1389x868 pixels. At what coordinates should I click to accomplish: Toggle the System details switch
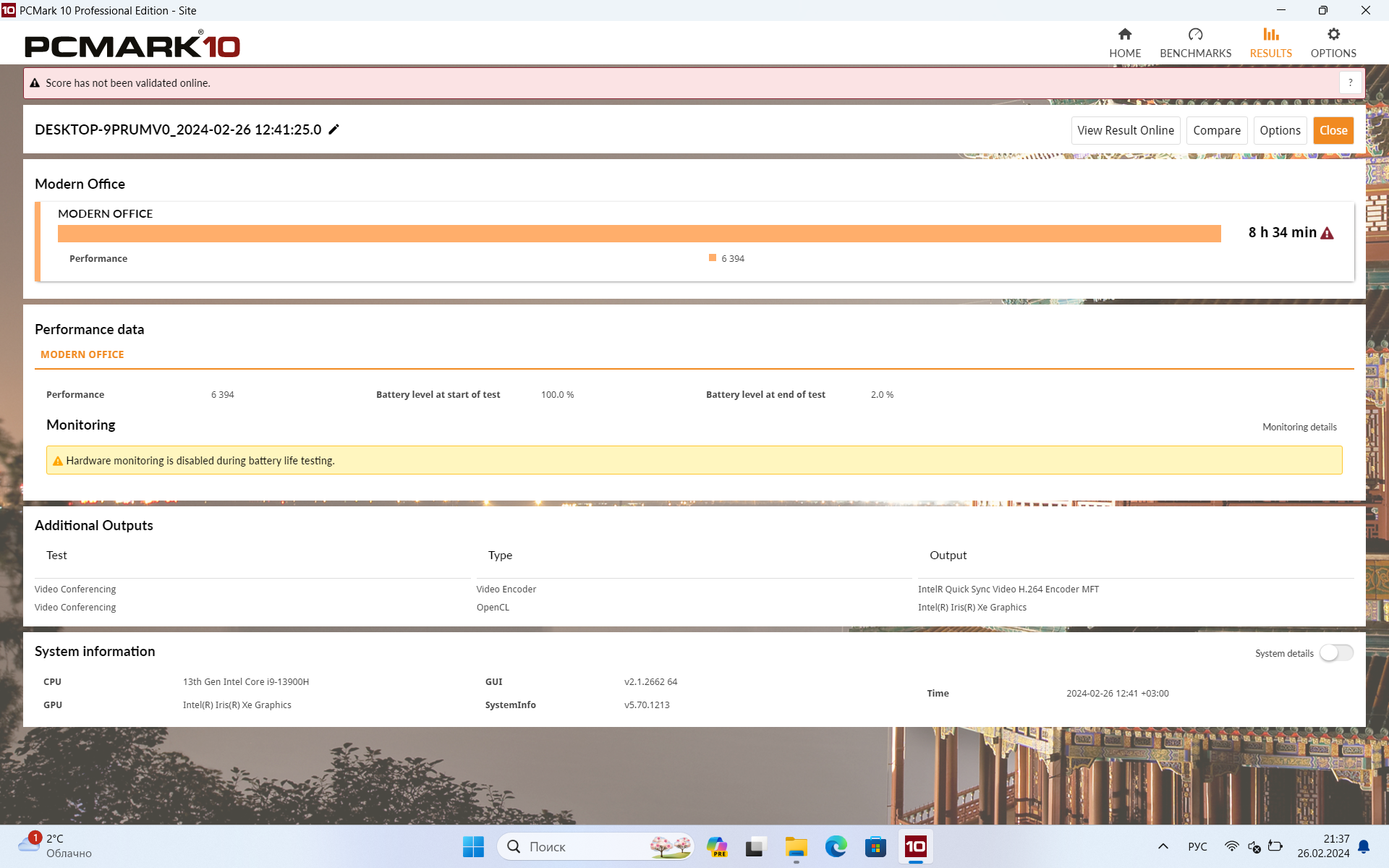[1335, 653]
